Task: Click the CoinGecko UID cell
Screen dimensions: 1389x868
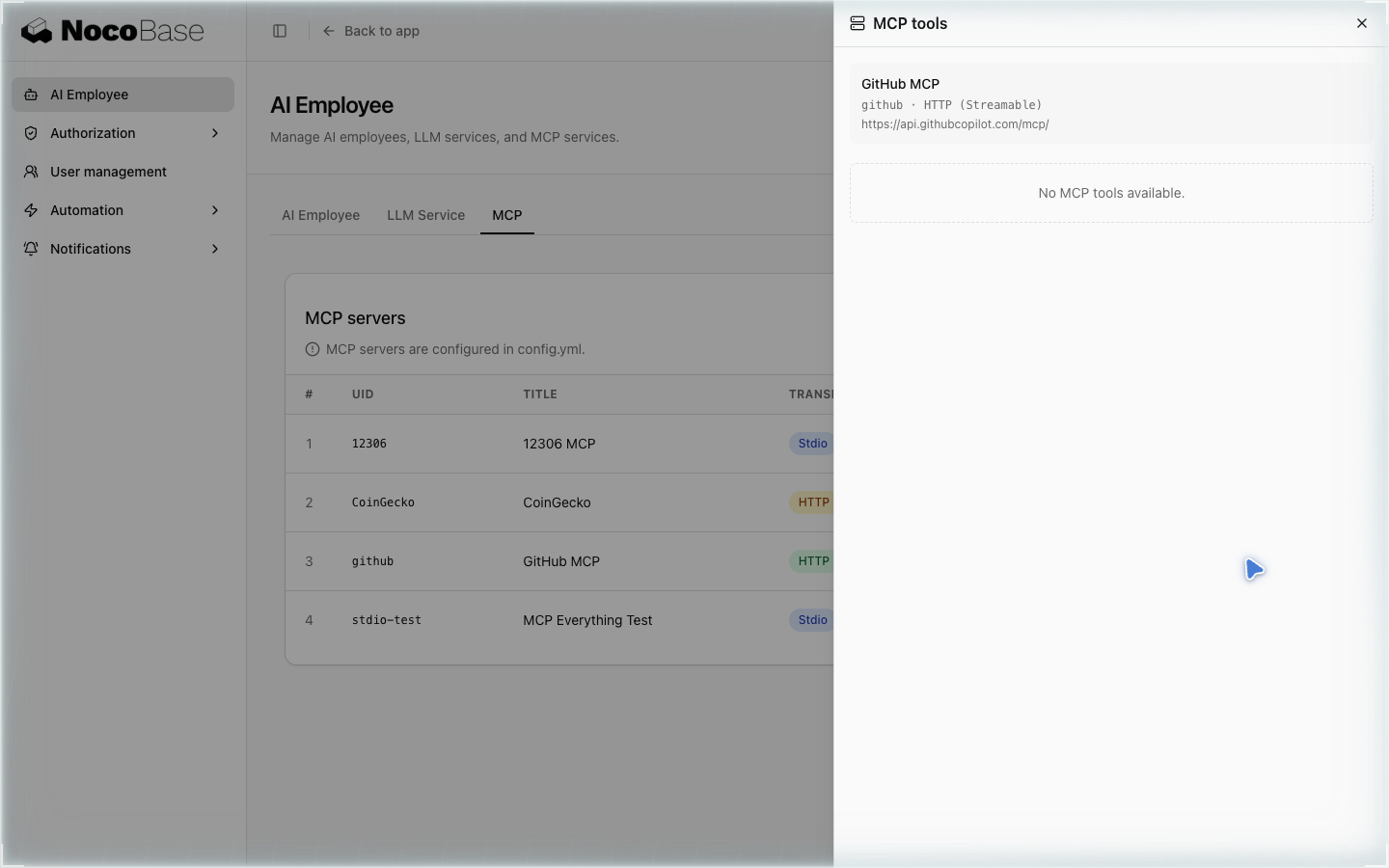Action: [x=383, y=502]
